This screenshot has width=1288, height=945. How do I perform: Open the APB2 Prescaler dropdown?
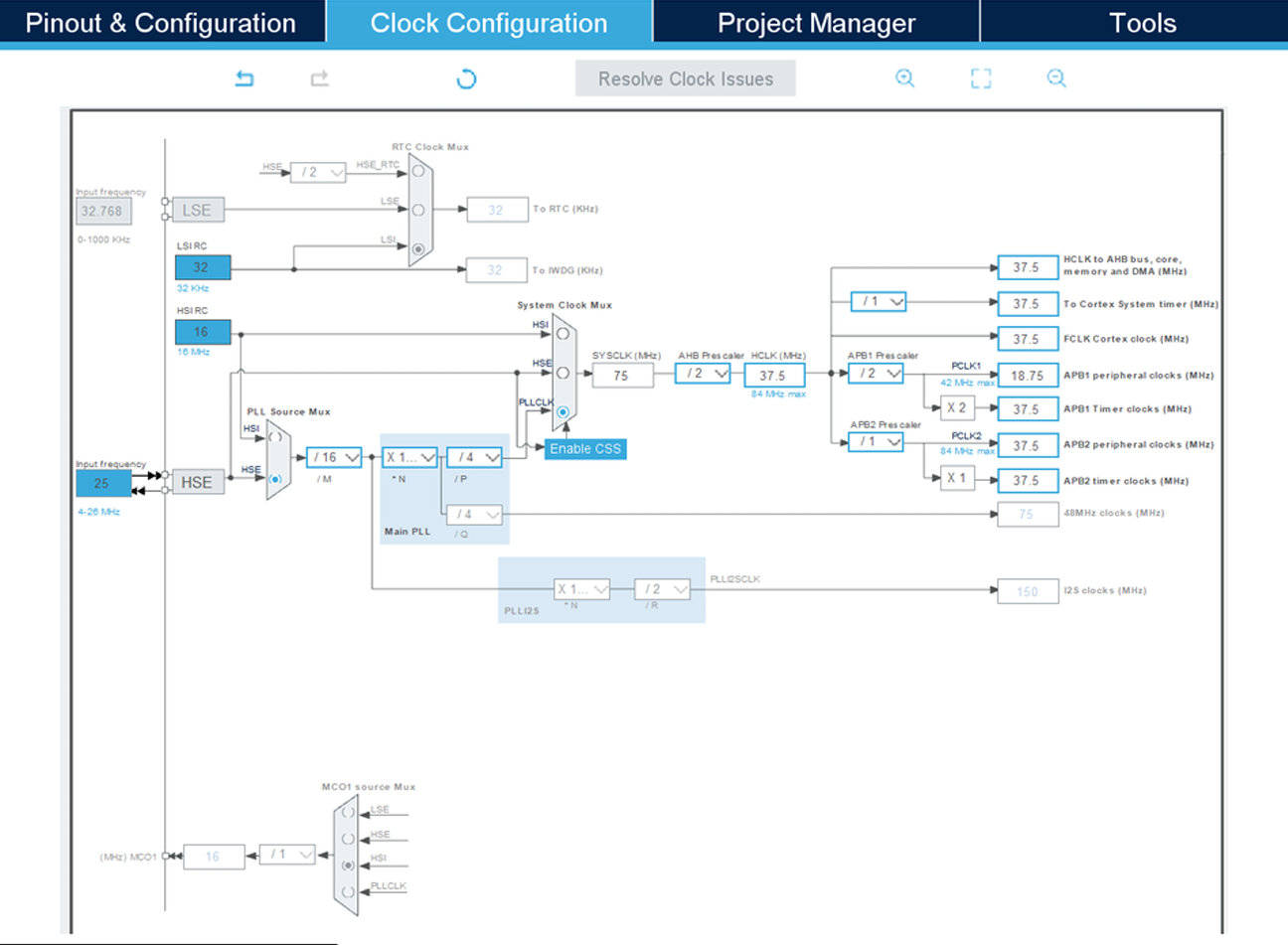(876, 441)
